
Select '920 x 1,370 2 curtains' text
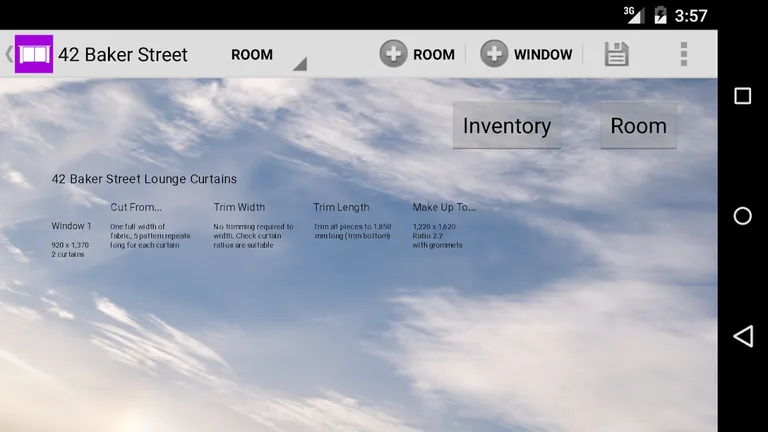(x=71, y=249)
